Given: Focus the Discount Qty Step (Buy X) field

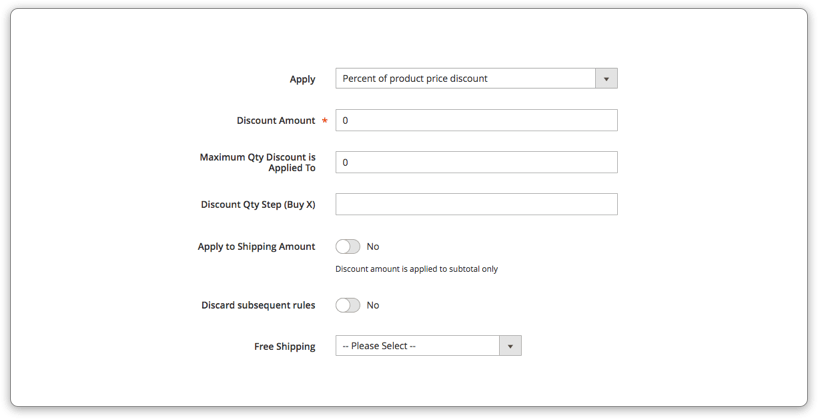Looking at the screenshot, I should pos(476,204).
